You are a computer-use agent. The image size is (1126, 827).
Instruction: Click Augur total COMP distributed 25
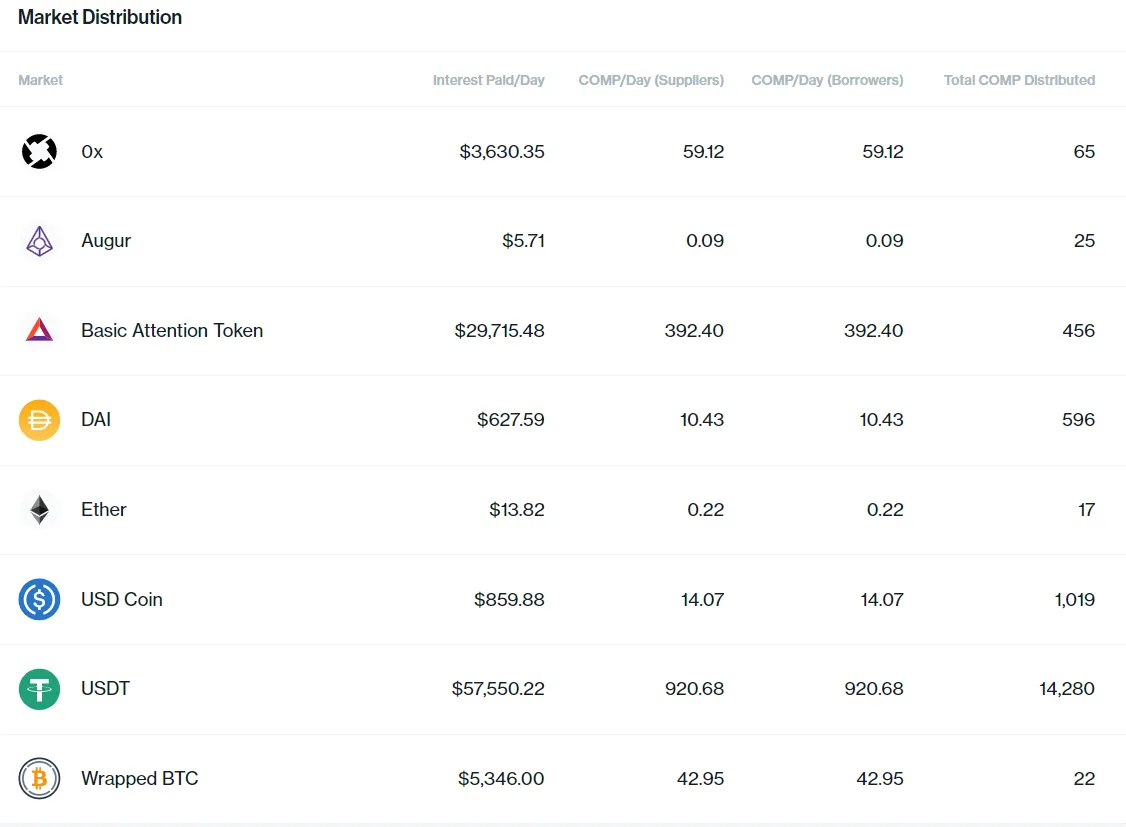1084,240
